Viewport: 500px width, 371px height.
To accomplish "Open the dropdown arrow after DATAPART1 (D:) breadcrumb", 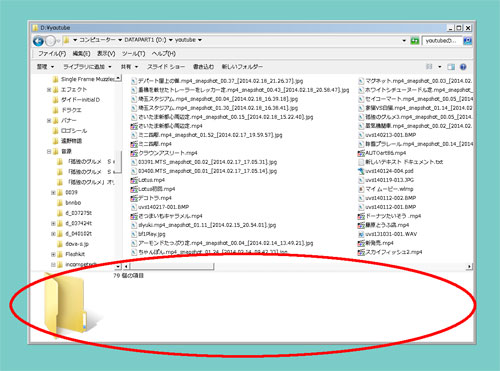I will 171,40.
